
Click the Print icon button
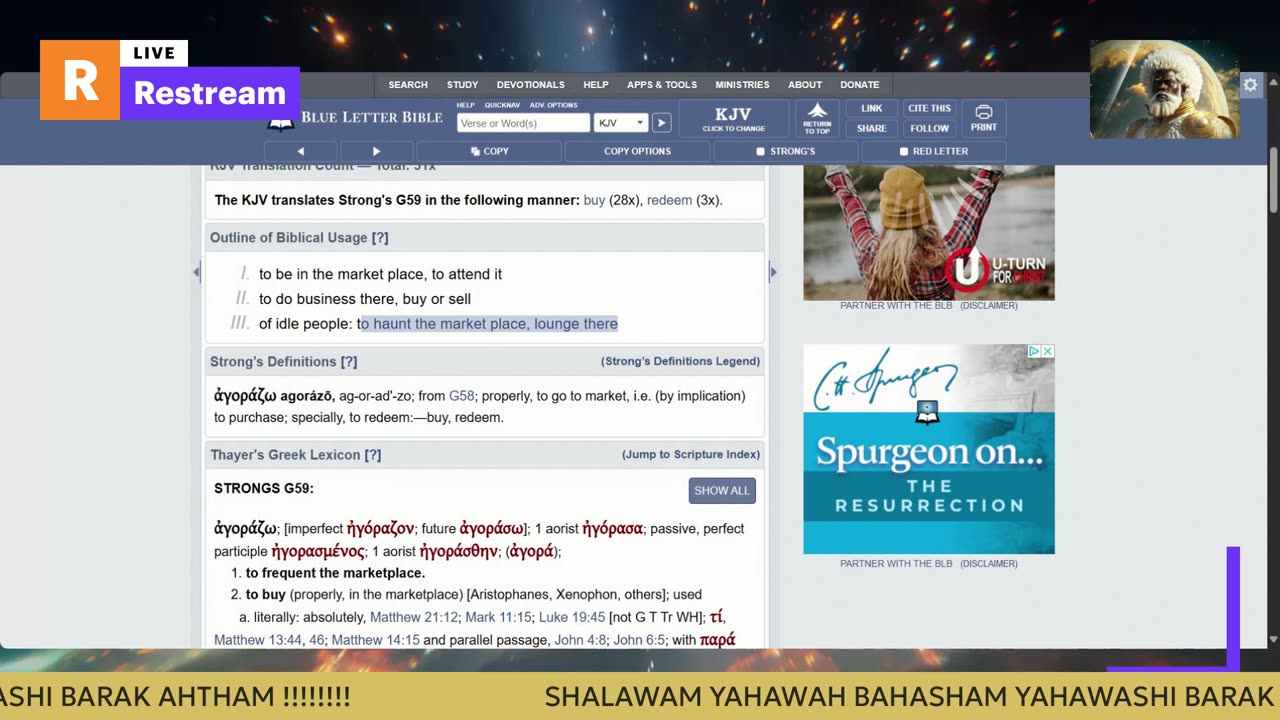coord(983,118)
